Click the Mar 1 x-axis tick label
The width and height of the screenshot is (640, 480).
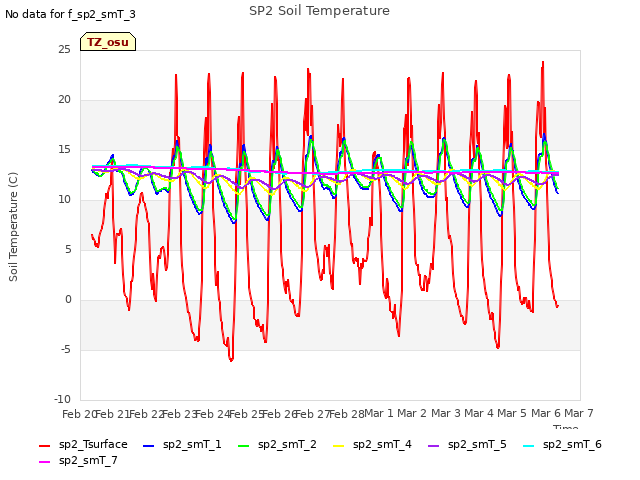(378, 413)
